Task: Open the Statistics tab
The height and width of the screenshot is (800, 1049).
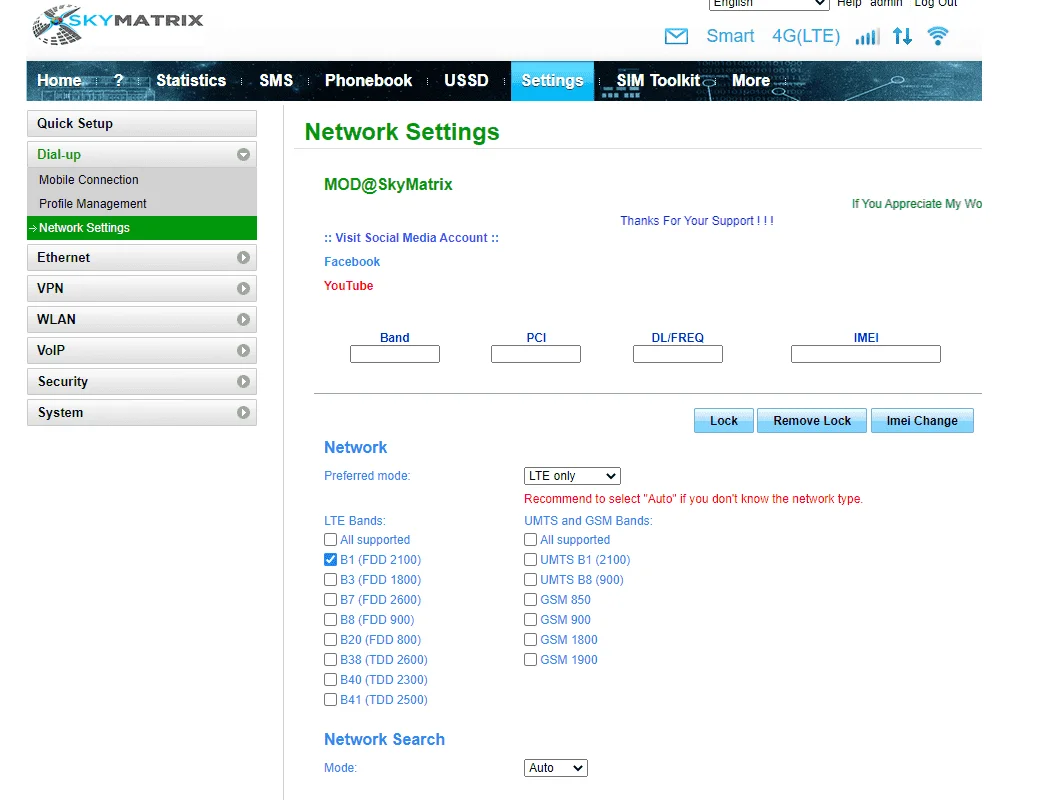Action: [x=191, y=81]
